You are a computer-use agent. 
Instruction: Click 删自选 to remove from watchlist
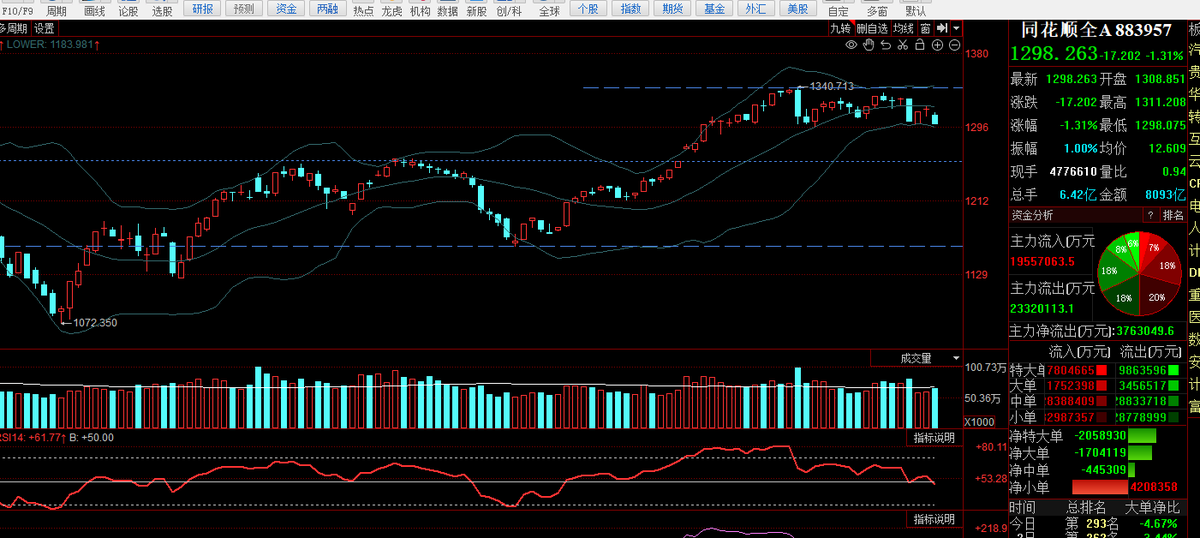[x=872, y=29]
